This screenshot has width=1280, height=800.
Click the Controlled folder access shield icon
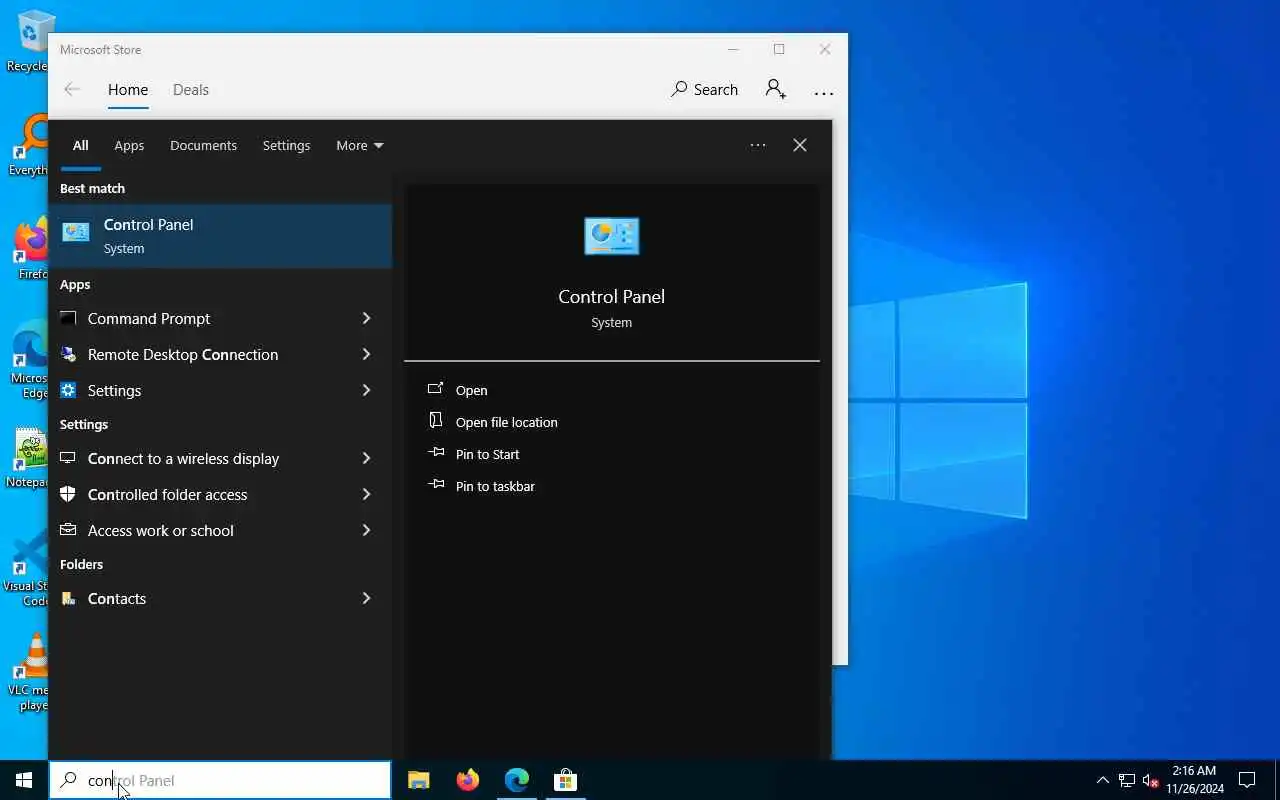click(x=68, y=494)
